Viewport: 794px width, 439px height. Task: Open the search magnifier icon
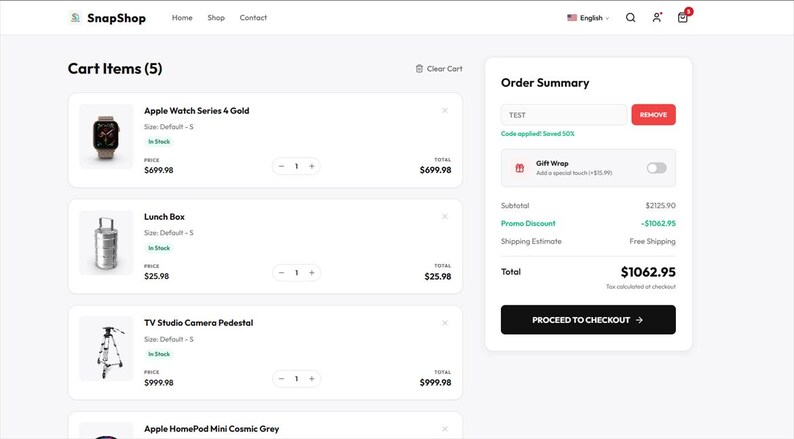tap(630, 18)
